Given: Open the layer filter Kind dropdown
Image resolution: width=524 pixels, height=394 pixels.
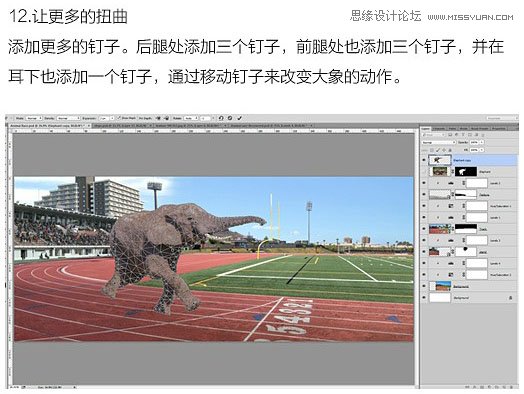Looking at the screenshot, I should [x=433, y=135].
